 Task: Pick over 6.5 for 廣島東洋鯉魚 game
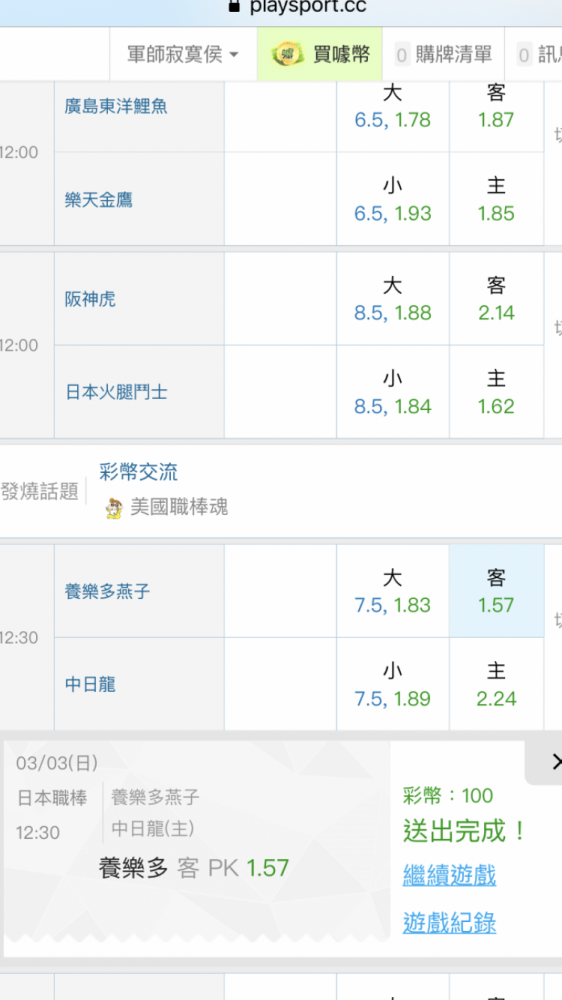click(392, 106)
